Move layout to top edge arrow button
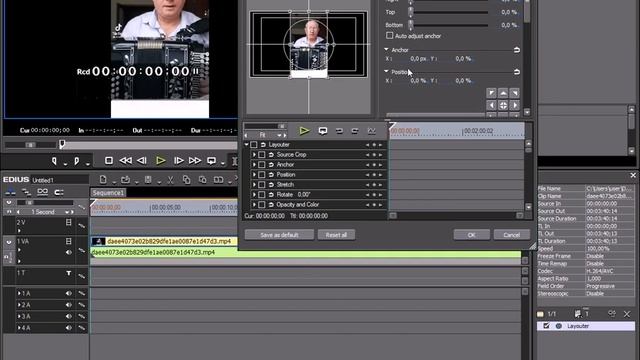640x360 pixels. click(503, 93)
